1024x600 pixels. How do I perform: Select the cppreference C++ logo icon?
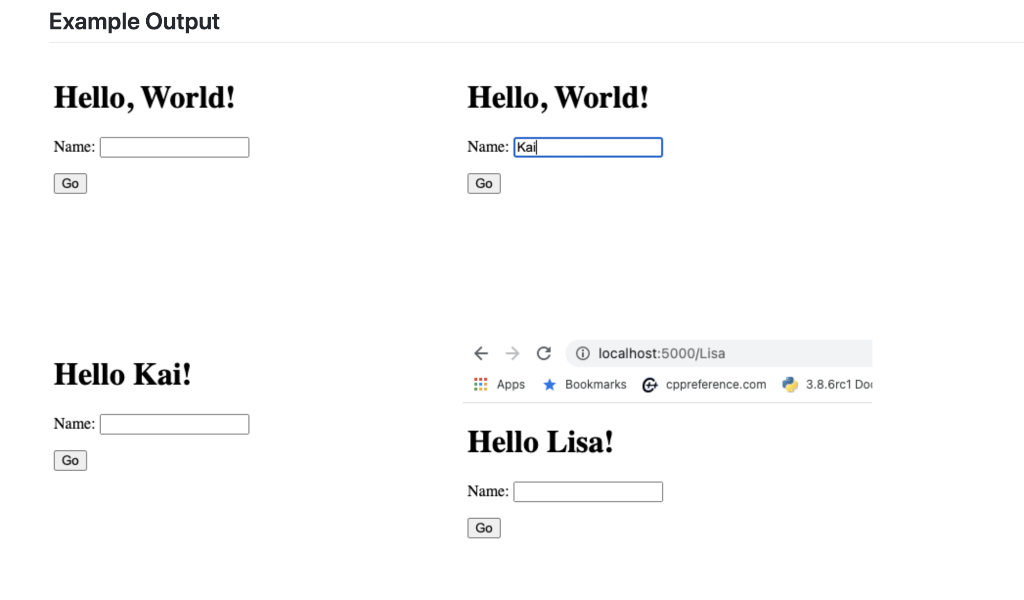pyautogui.click(x=650, y=384)
